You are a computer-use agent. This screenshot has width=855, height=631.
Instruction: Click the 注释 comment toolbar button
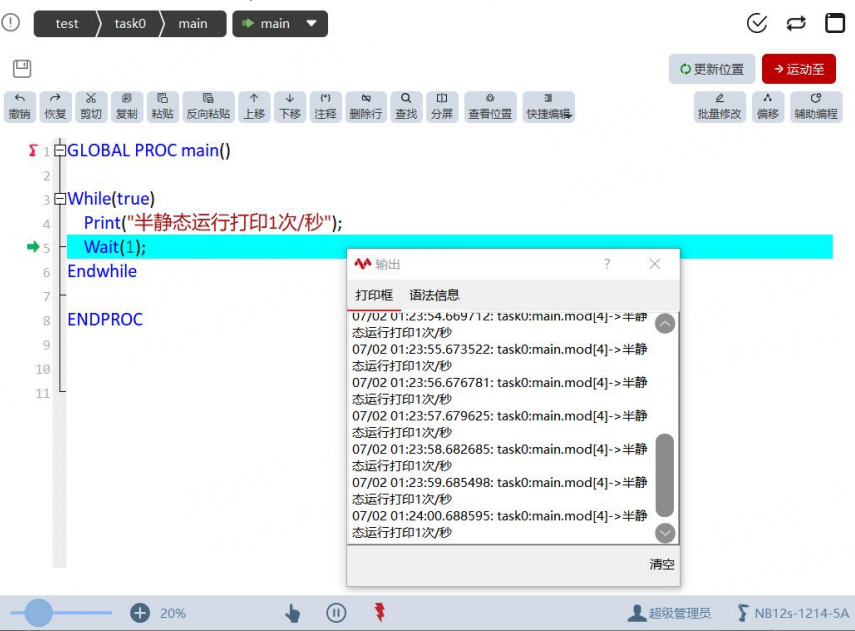click(x=326, y=106)
